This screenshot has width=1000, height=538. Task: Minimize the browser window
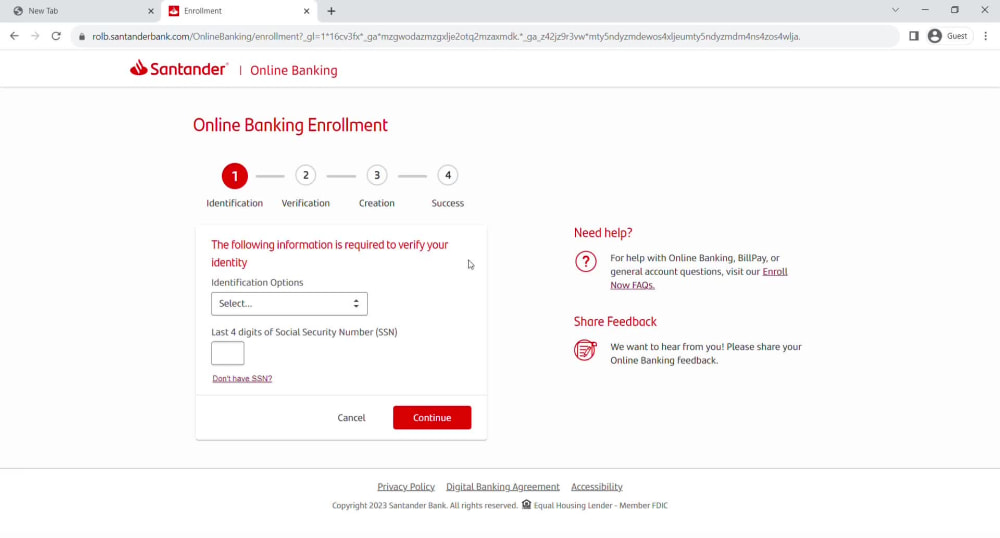click(x=925, y=10)
